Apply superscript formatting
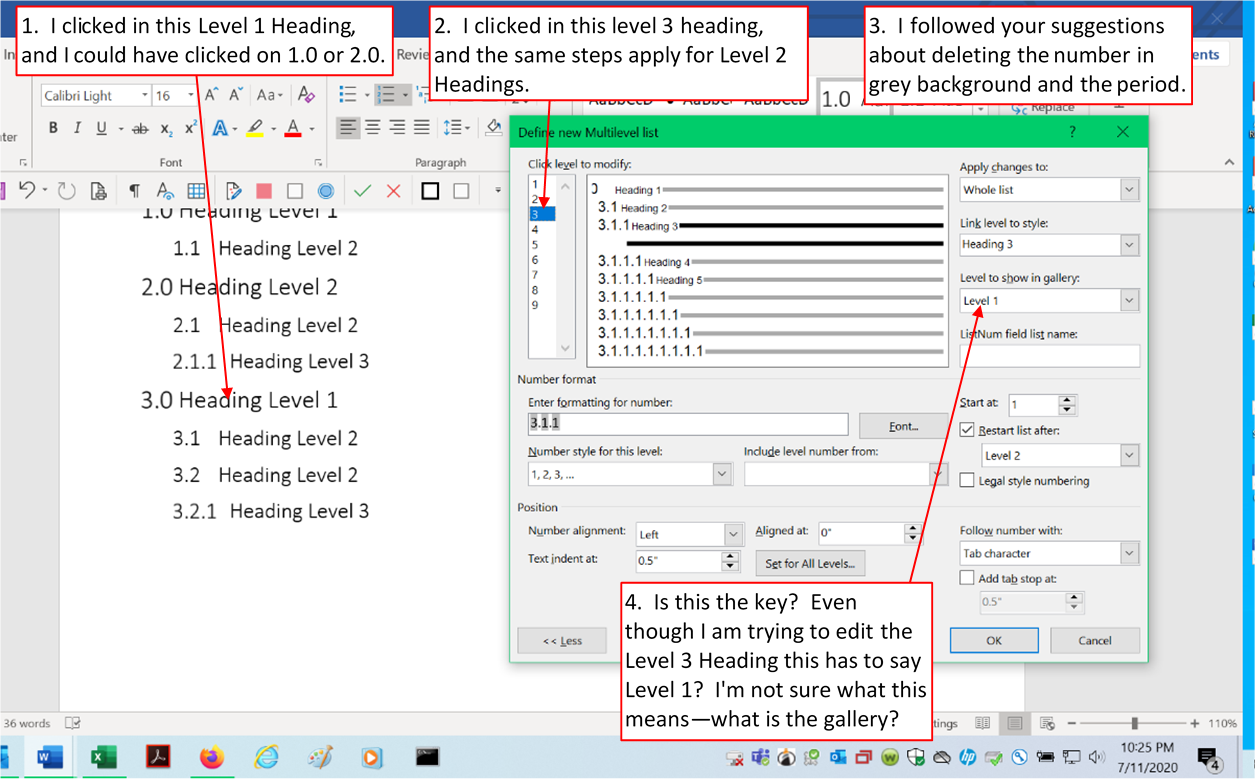The image size is (1257, 780). 190,128
